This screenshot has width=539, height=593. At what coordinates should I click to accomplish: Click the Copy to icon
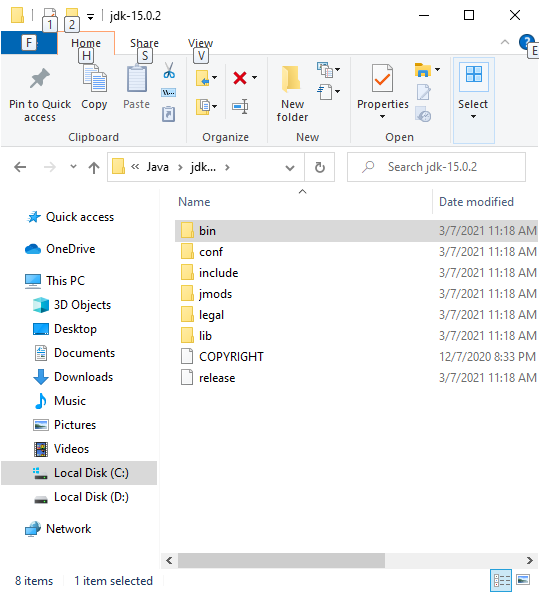click(x=203, y=106)
